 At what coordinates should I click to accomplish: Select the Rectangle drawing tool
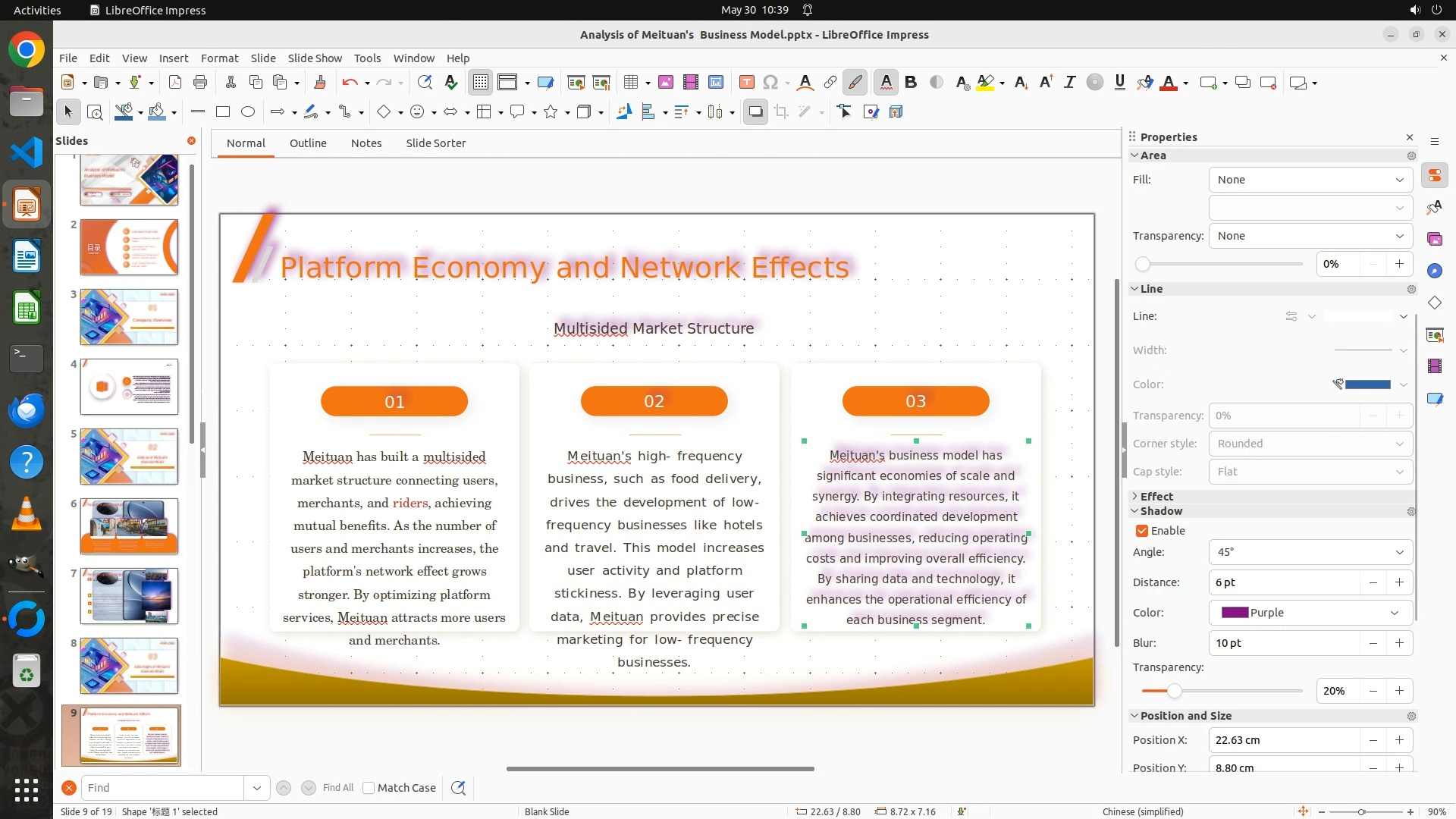tap(223, 112)
